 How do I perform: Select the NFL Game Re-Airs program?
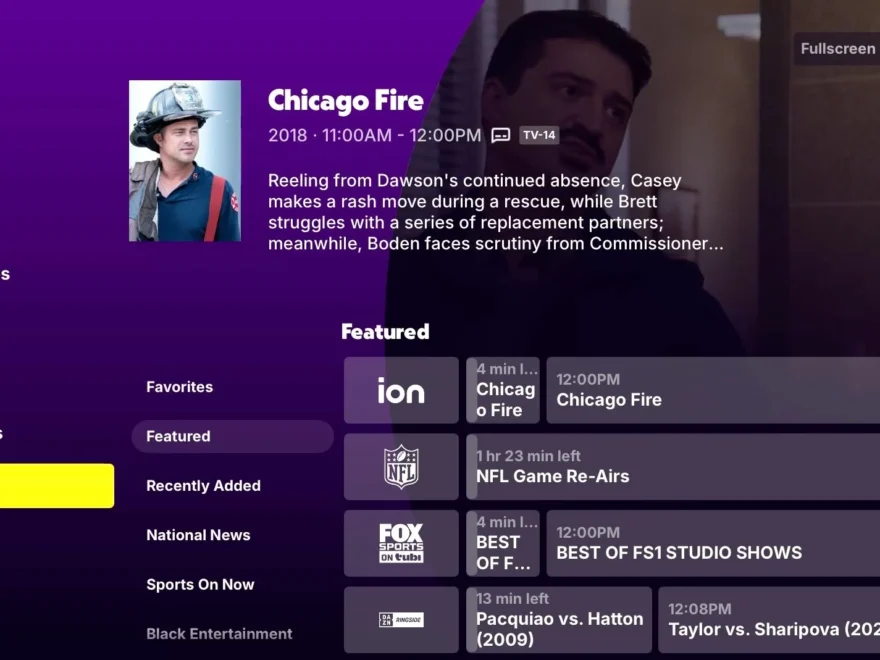pos(673,466)
